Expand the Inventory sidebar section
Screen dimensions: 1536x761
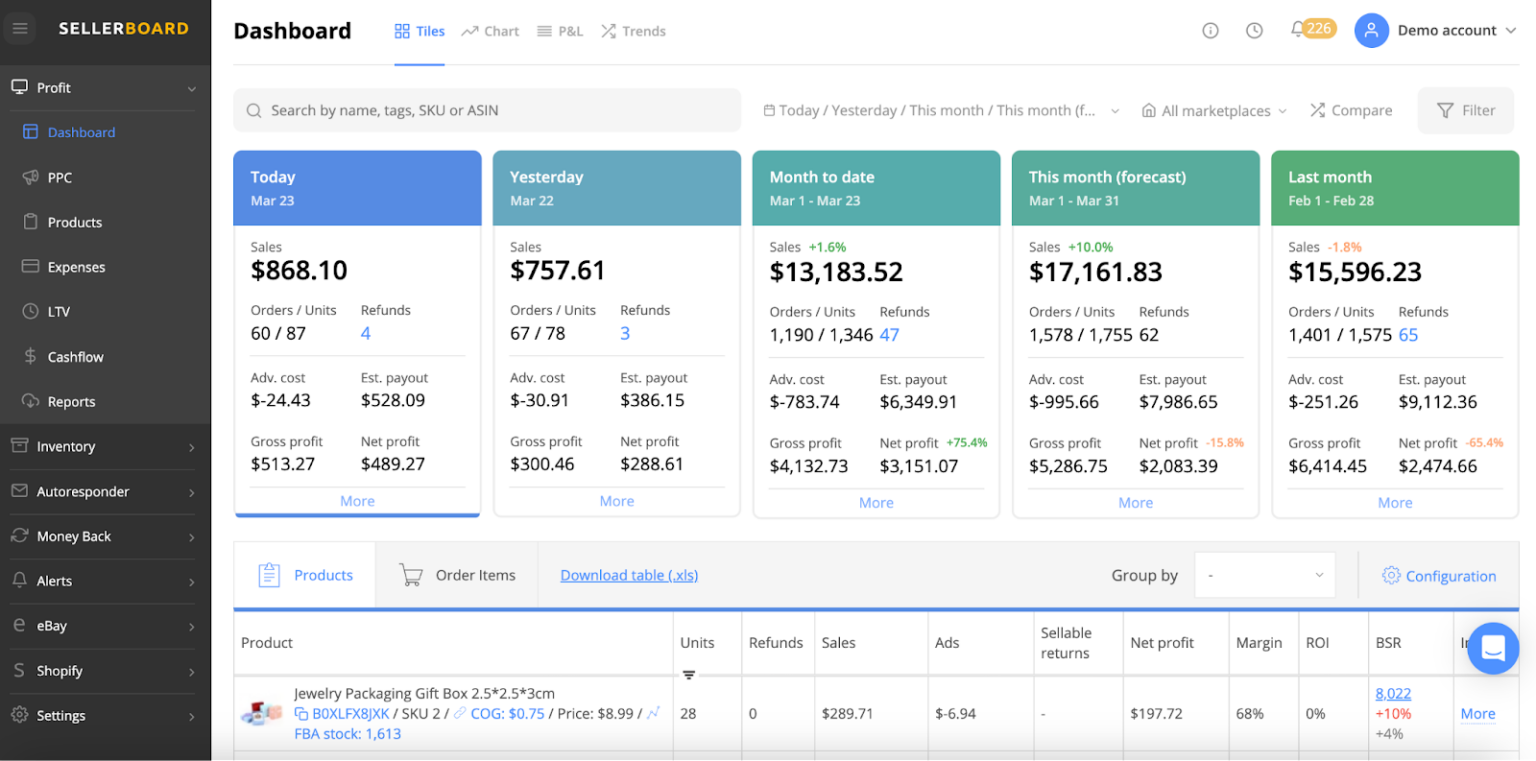click(68, 446)
